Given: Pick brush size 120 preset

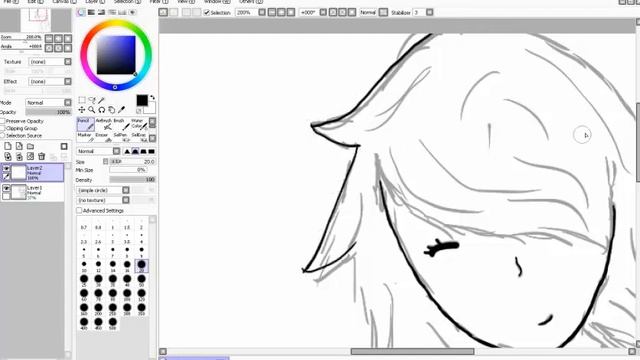Looking at the screenshot, I should coord(141,295).
